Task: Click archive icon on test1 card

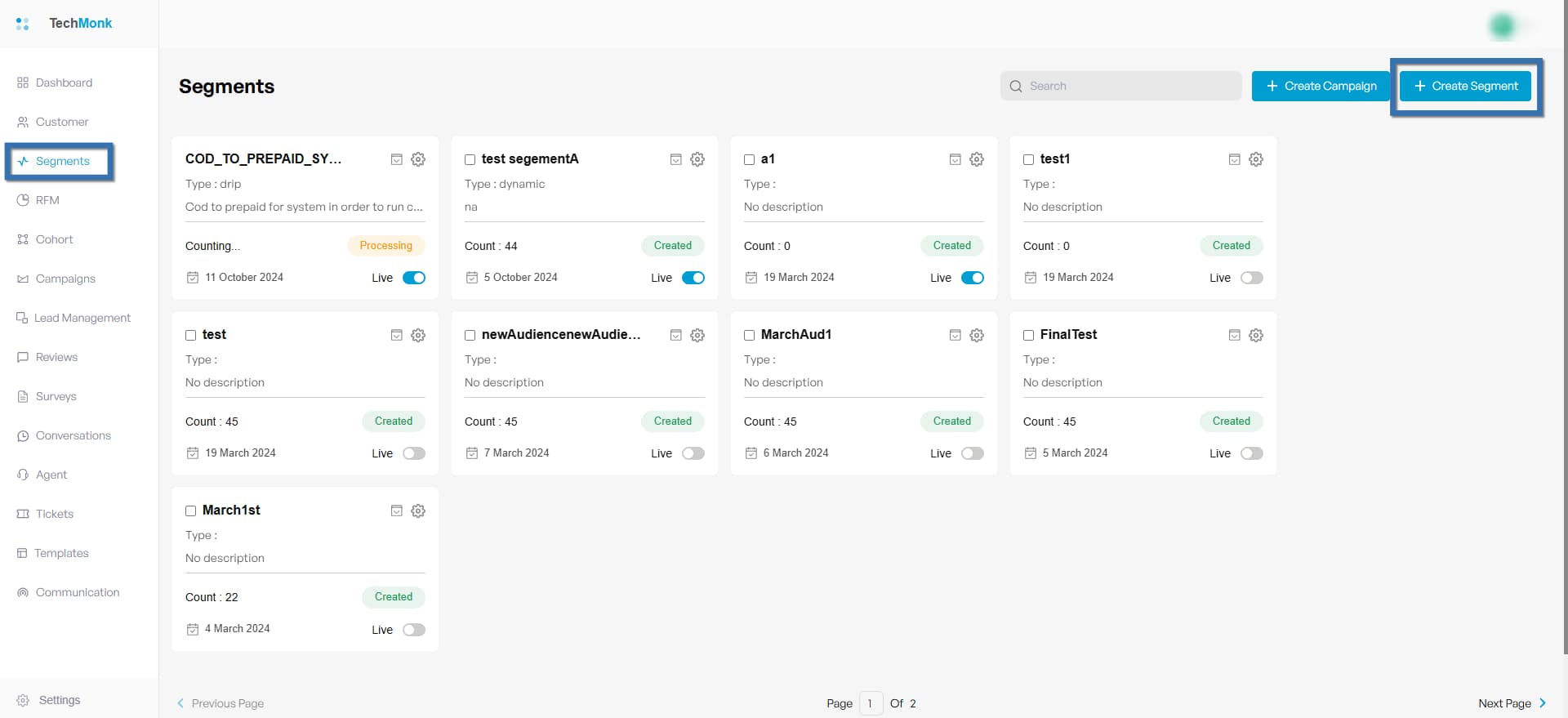Action: [x=1235, y=159]
